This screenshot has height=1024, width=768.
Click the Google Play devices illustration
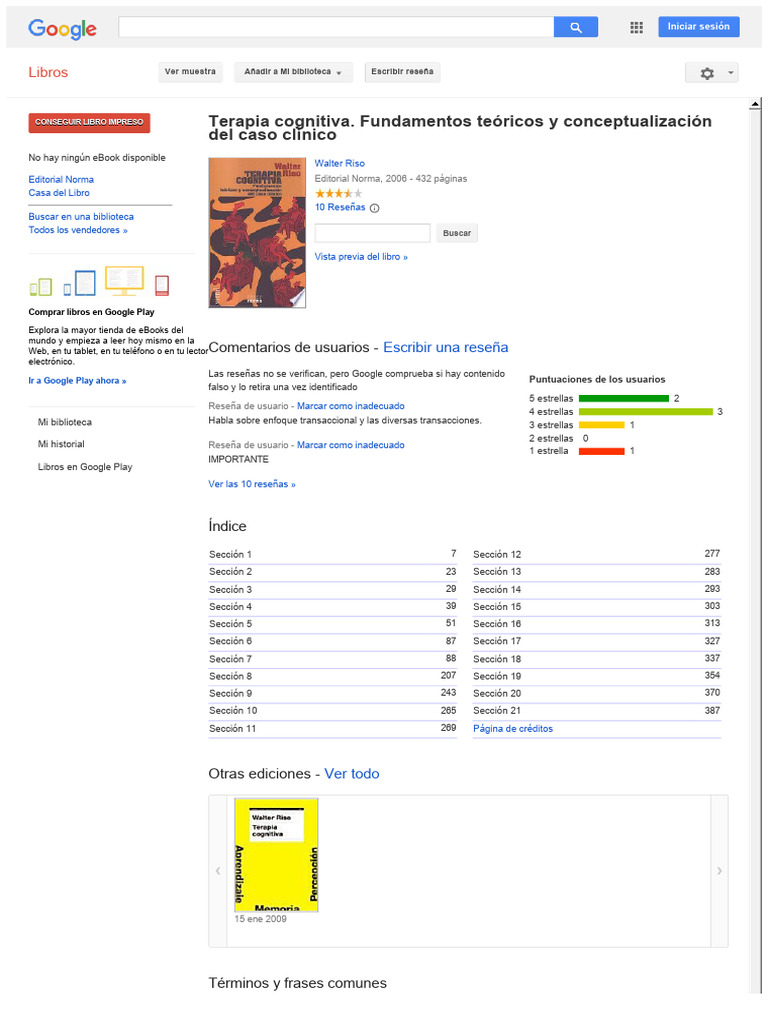point(99,281)
